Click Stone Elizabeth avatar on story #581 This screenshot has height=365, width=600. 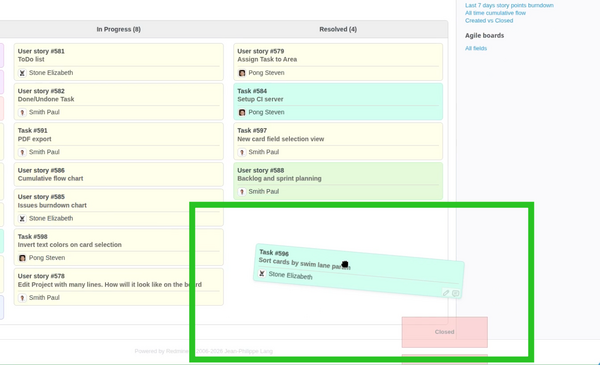[22, 73]
